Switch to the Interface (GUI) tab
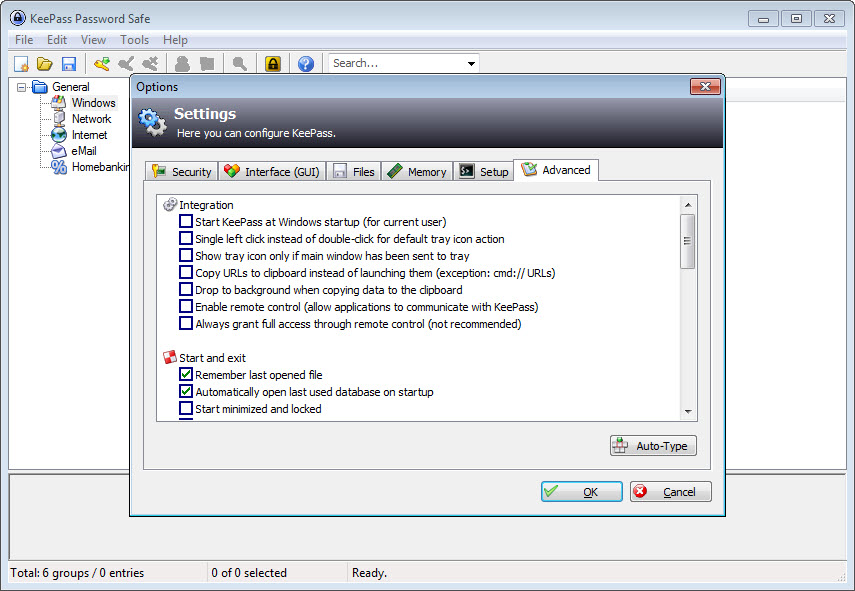 272,171
